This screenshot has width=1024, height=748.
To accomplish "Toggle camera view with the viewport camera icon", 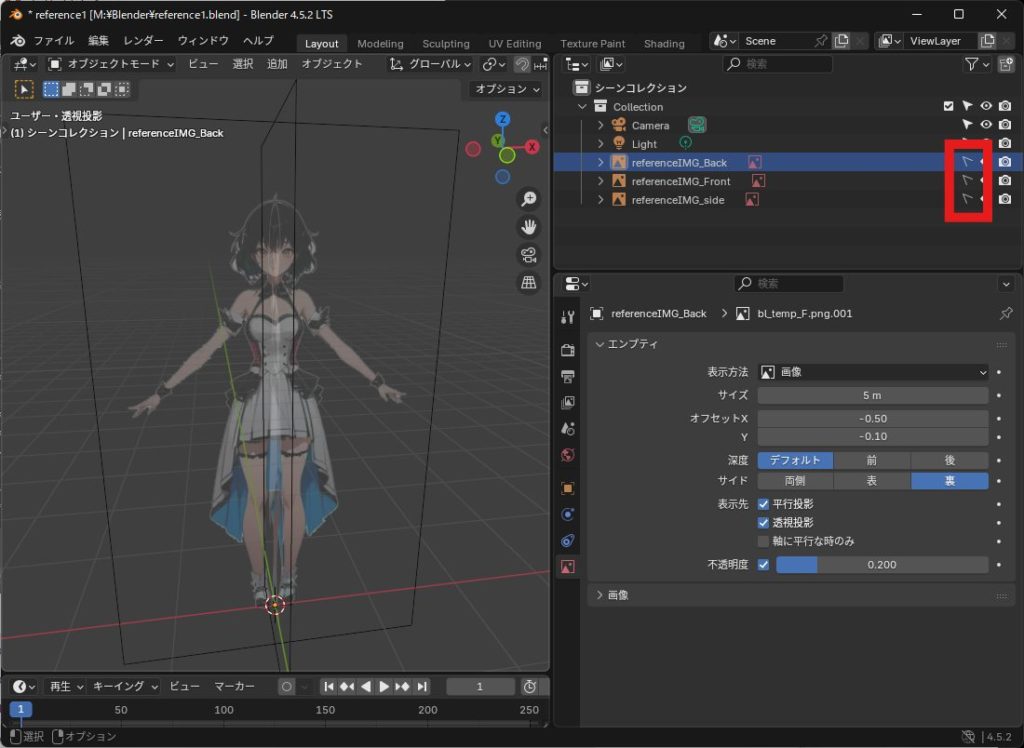I will click(x=528, y=255).
